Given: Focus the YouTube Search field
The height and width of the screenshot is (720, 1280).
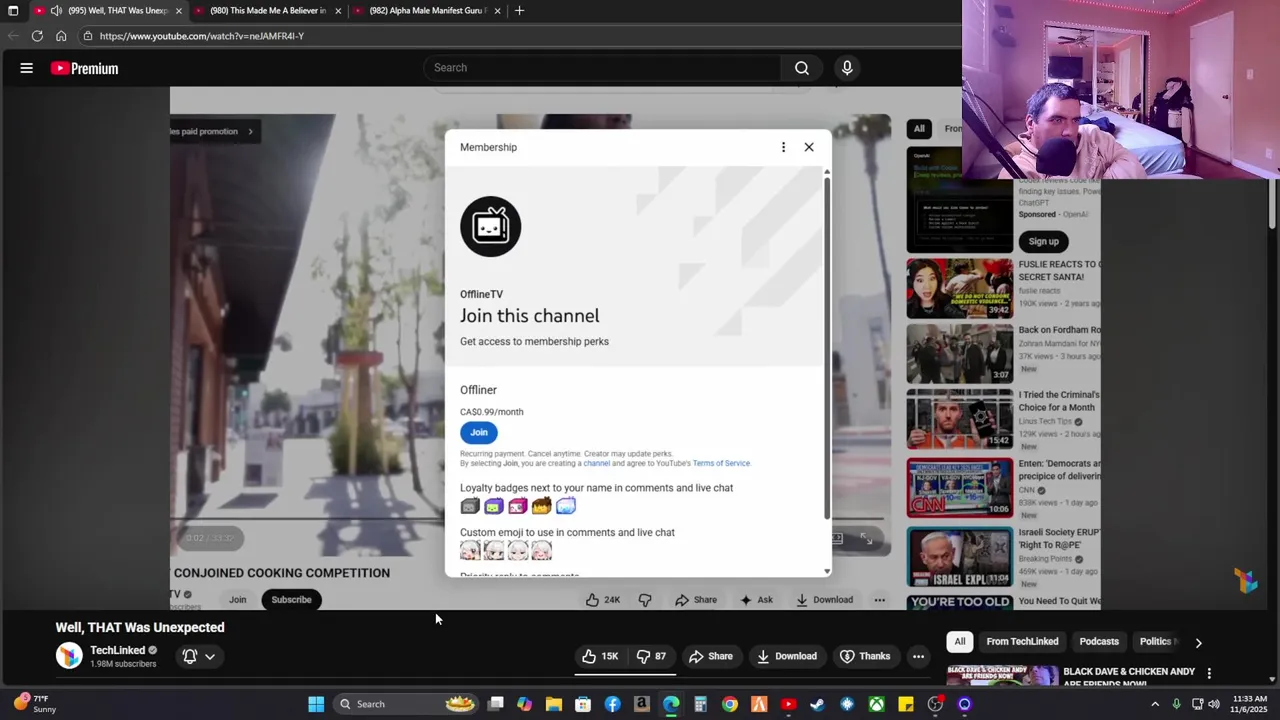Looking at the screenshot, I should [603, 68].
